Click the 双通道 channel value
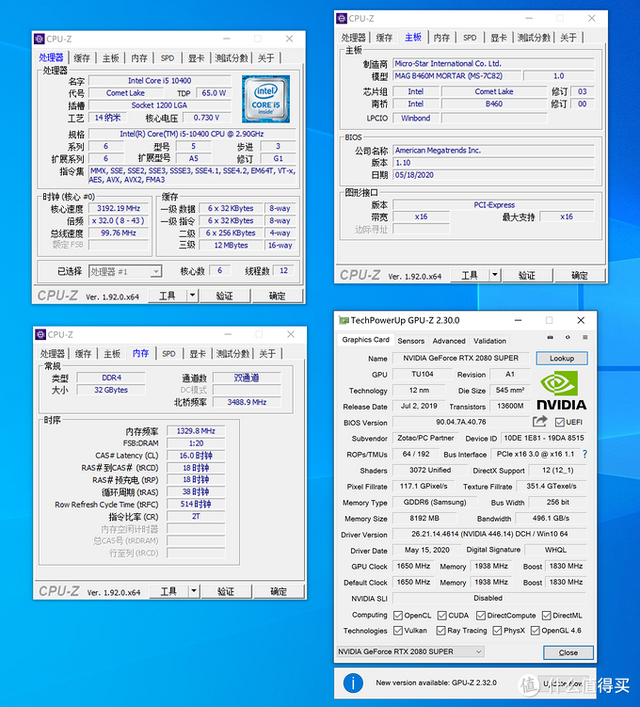Viewport: 640px width, 707px height. click(247, 378)
